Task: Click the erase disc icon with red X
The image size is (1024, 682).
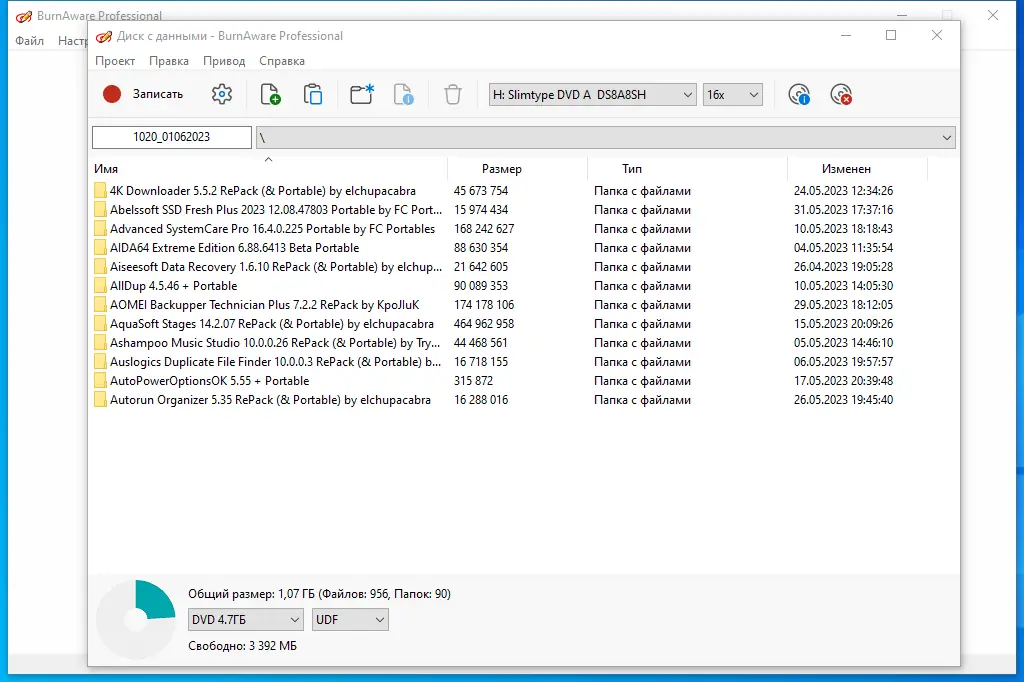Action: coord(841,95)
